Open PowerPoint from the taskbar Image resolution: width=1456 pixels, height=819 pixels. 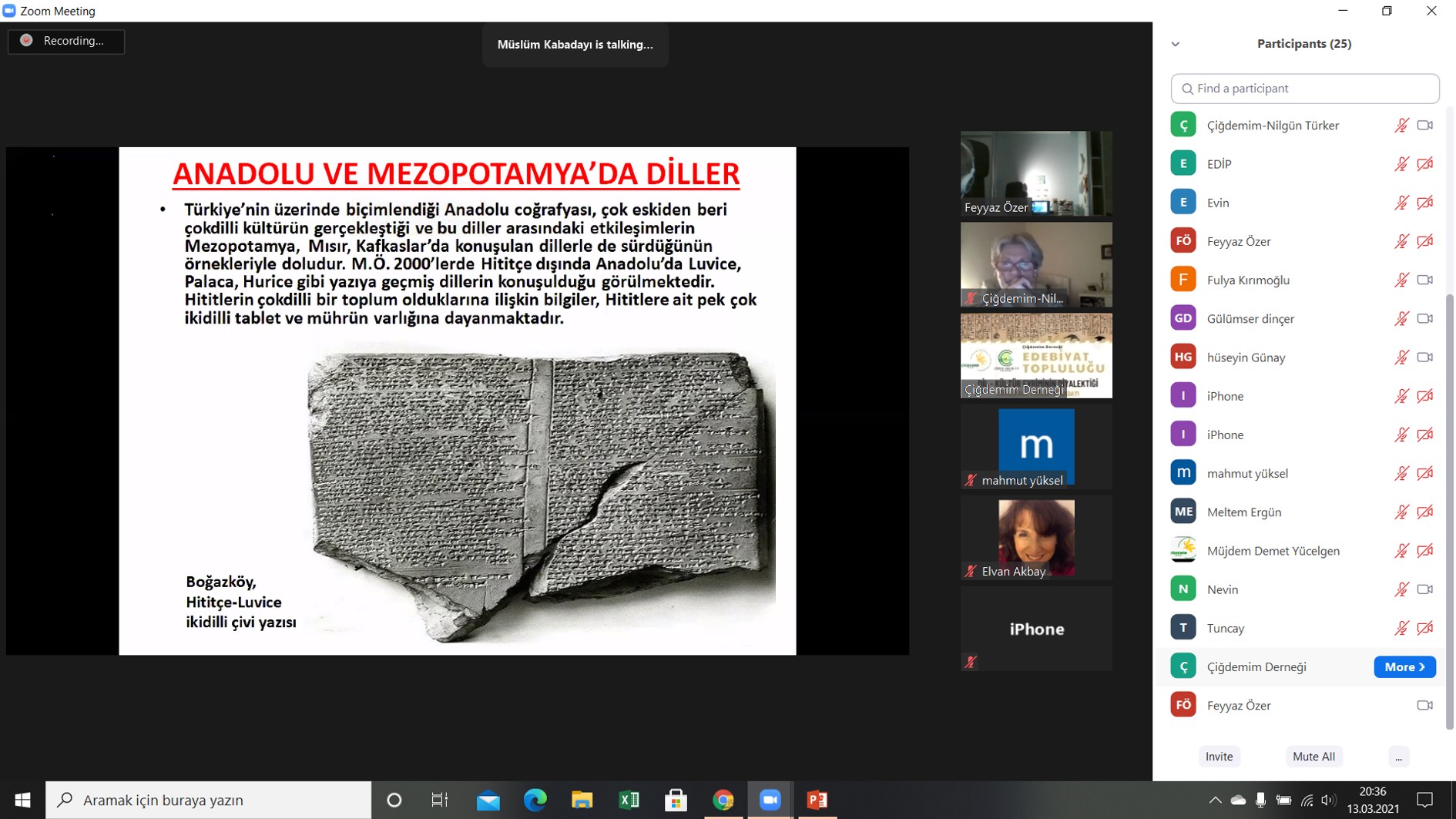817,800
